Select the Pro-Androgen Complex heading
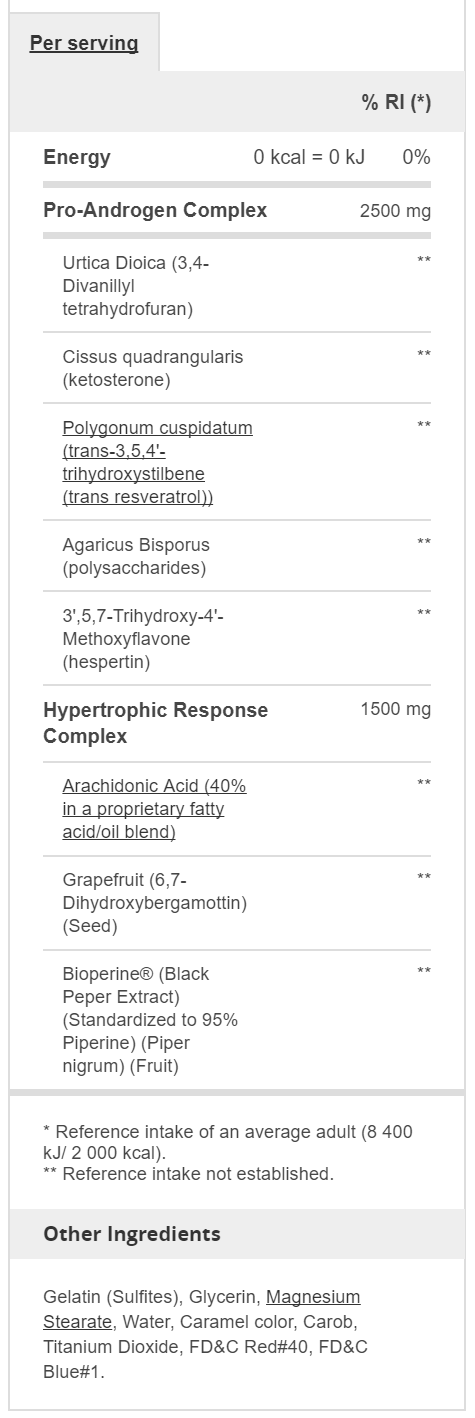The image size is (475, 1418). tap(155, 210)
